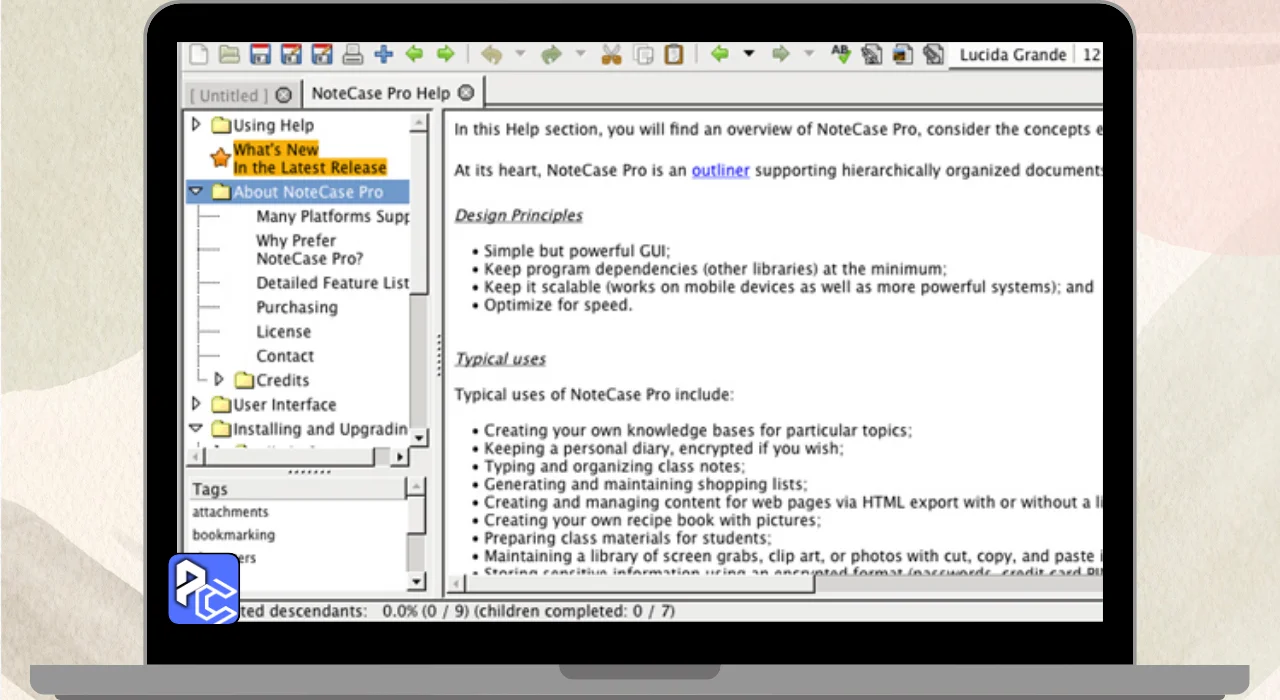Expand the Using Help tree node
The image size is (1280, 700).
point(197,125)
